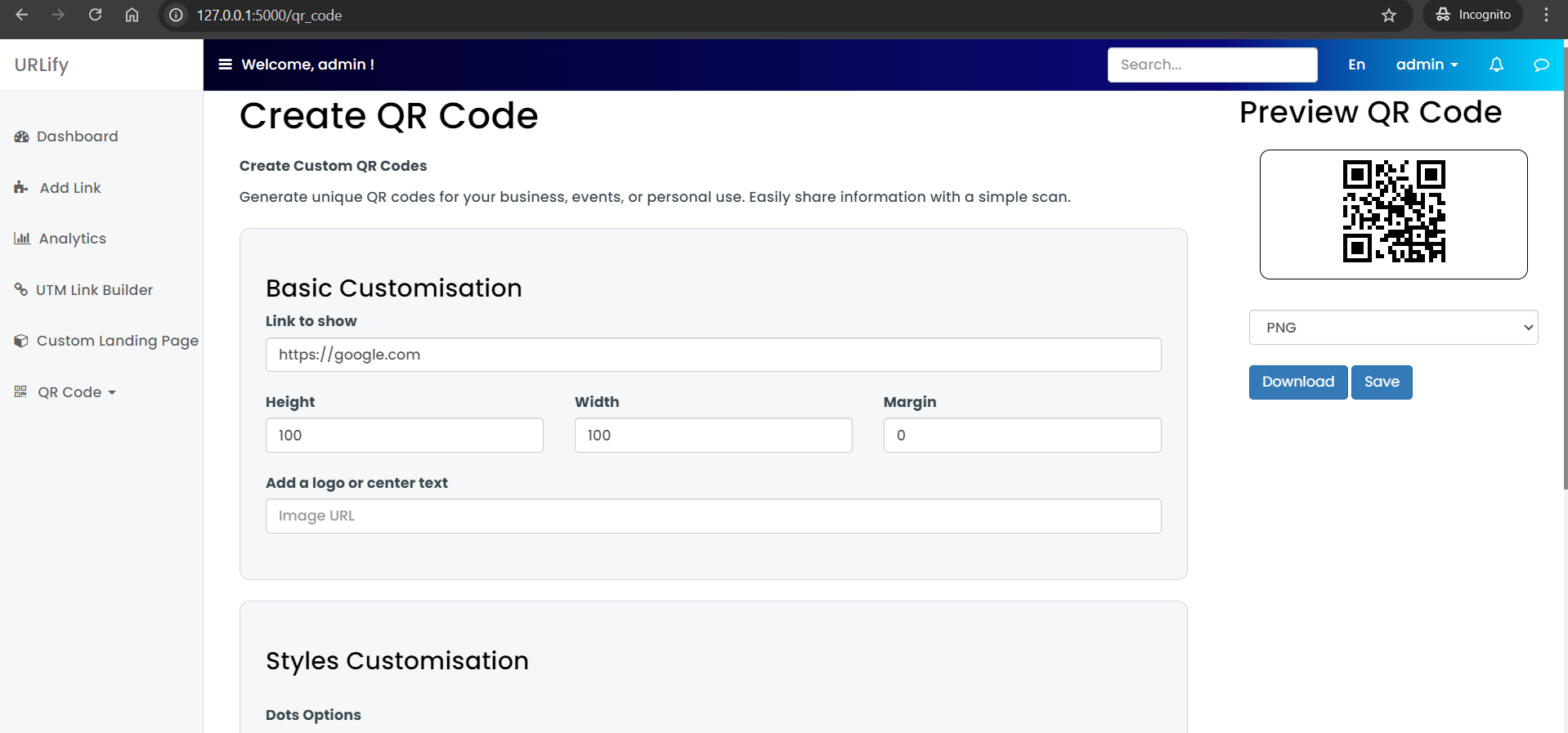Click 'Add a logo or center text' label

click(356, 483)
